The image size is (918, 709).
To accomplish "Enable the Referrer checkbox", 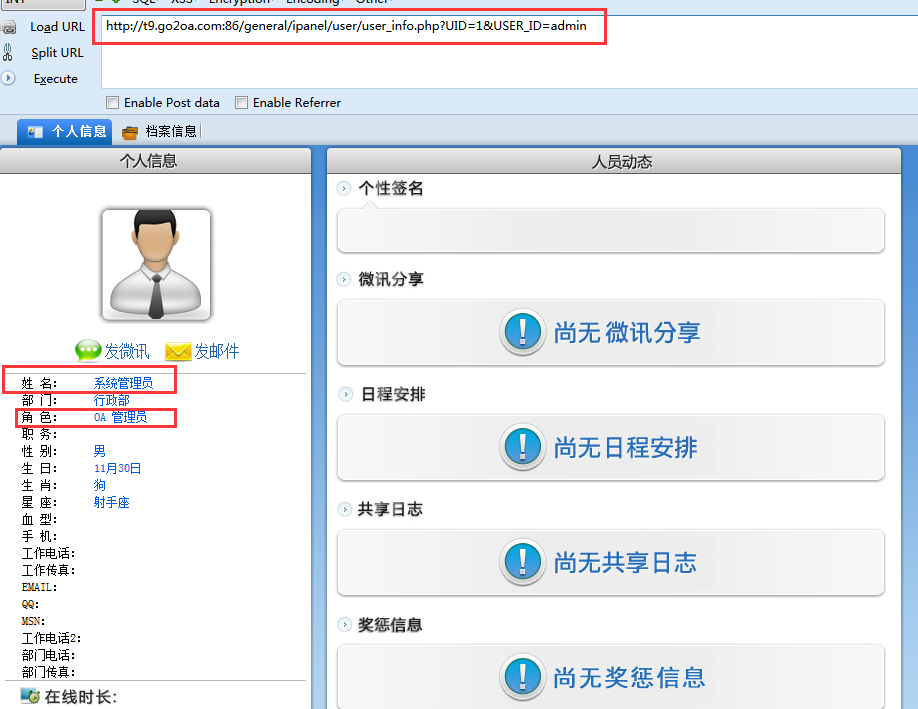I will (x=241, y=102).
